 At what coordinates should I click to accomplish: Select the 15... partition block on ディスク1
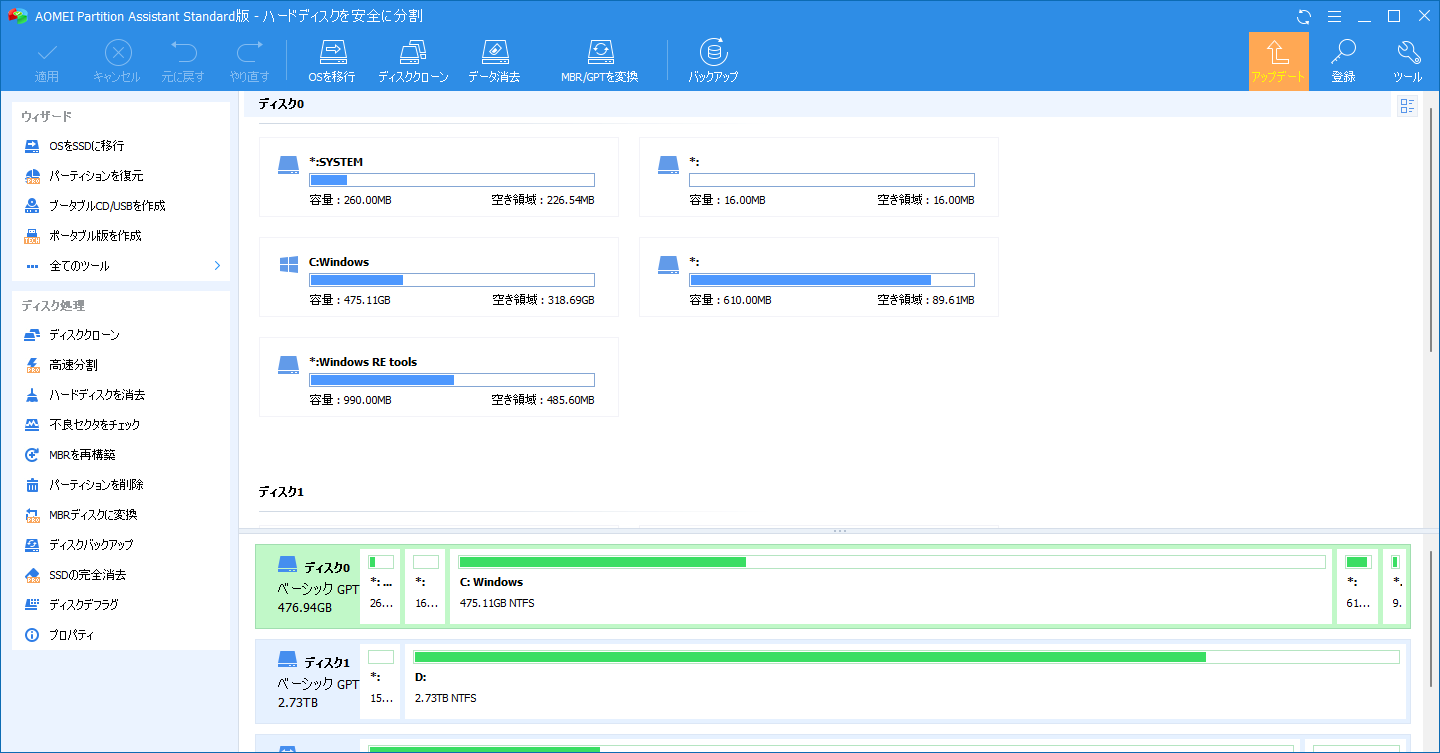[x=381, y=682]
